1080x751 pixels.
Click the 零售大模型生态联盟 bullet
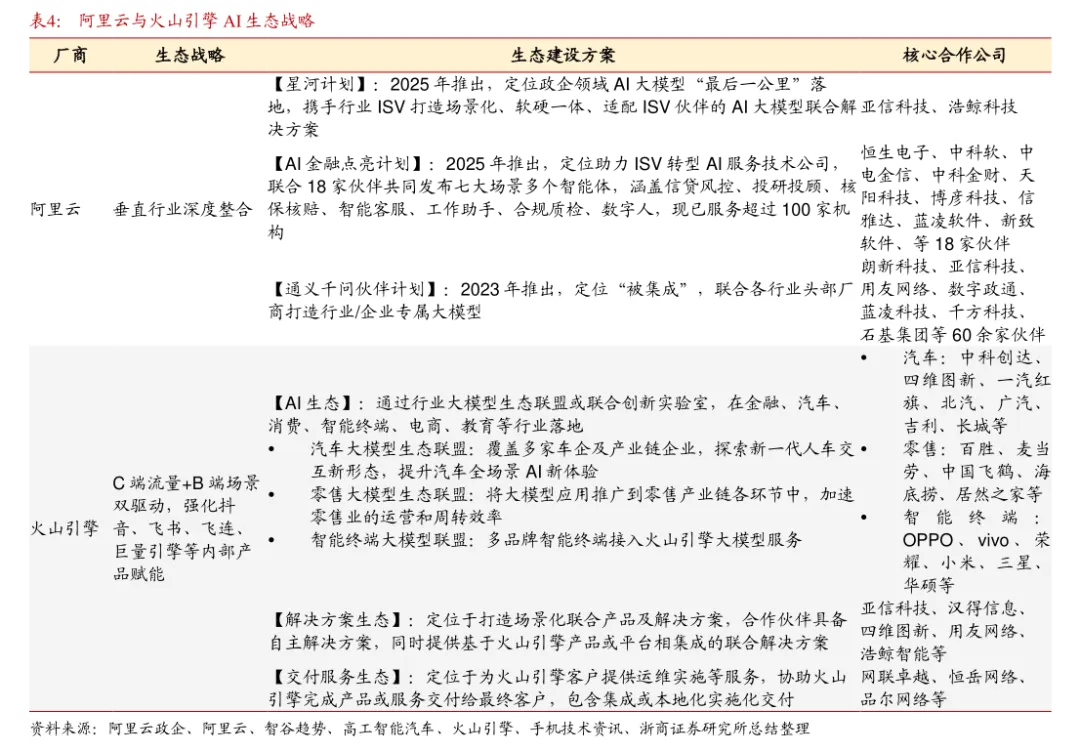(561, 506)
